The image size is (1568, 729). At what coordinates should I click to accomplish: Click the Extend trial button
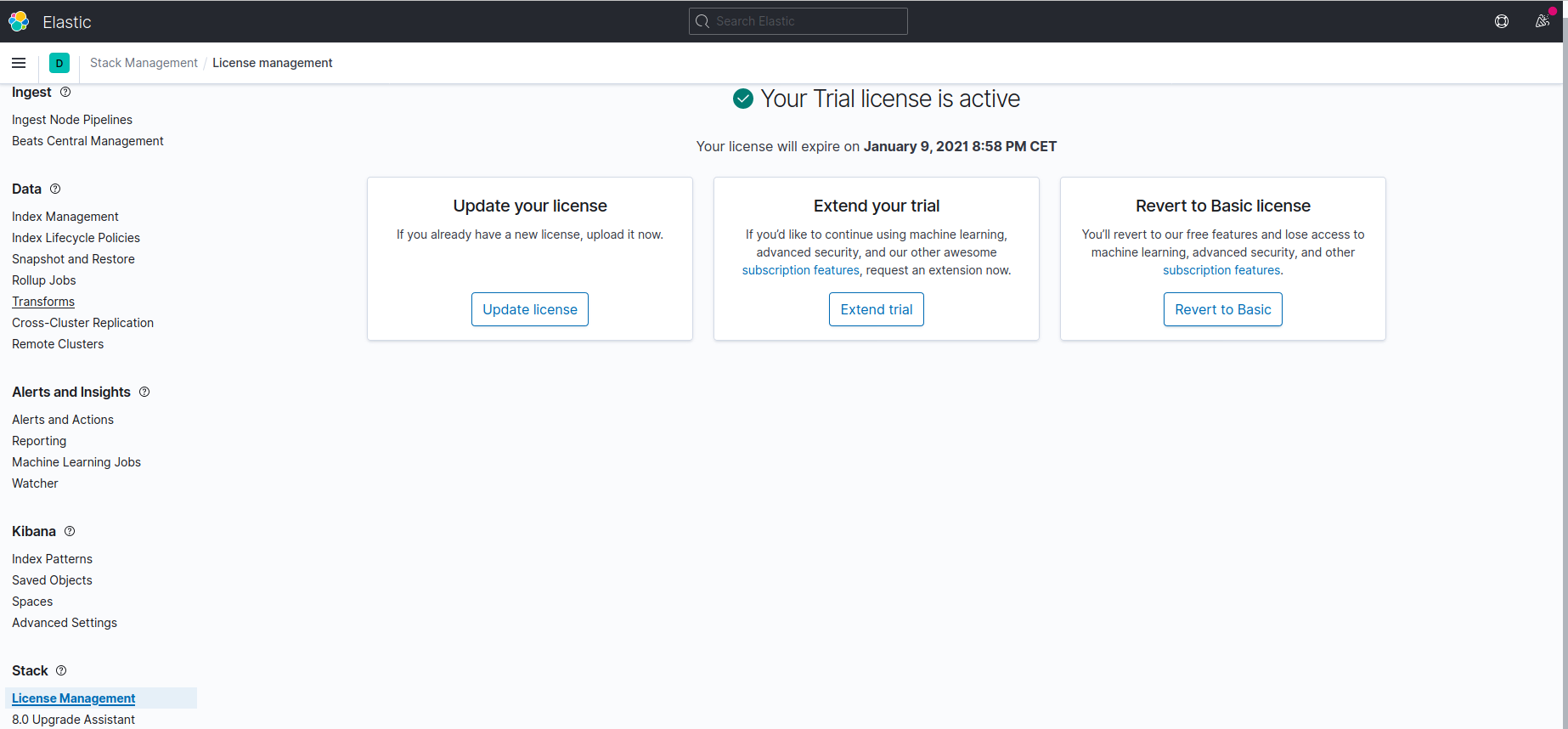click(877, 309)
